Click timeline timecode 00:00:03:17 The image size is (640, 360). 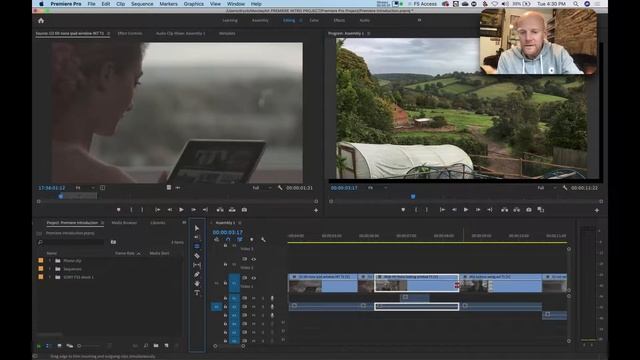pos(227,232)
